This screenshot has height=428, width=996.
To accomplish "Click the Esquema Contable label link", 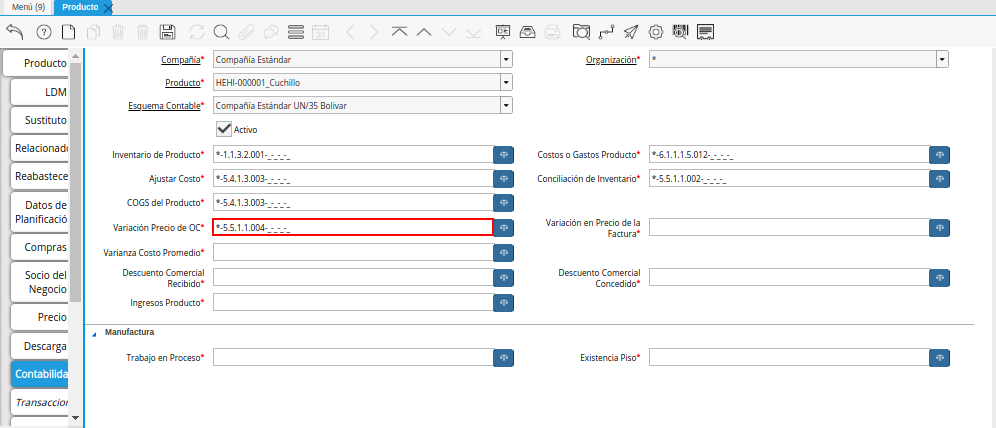I will (x=165, y=105).
